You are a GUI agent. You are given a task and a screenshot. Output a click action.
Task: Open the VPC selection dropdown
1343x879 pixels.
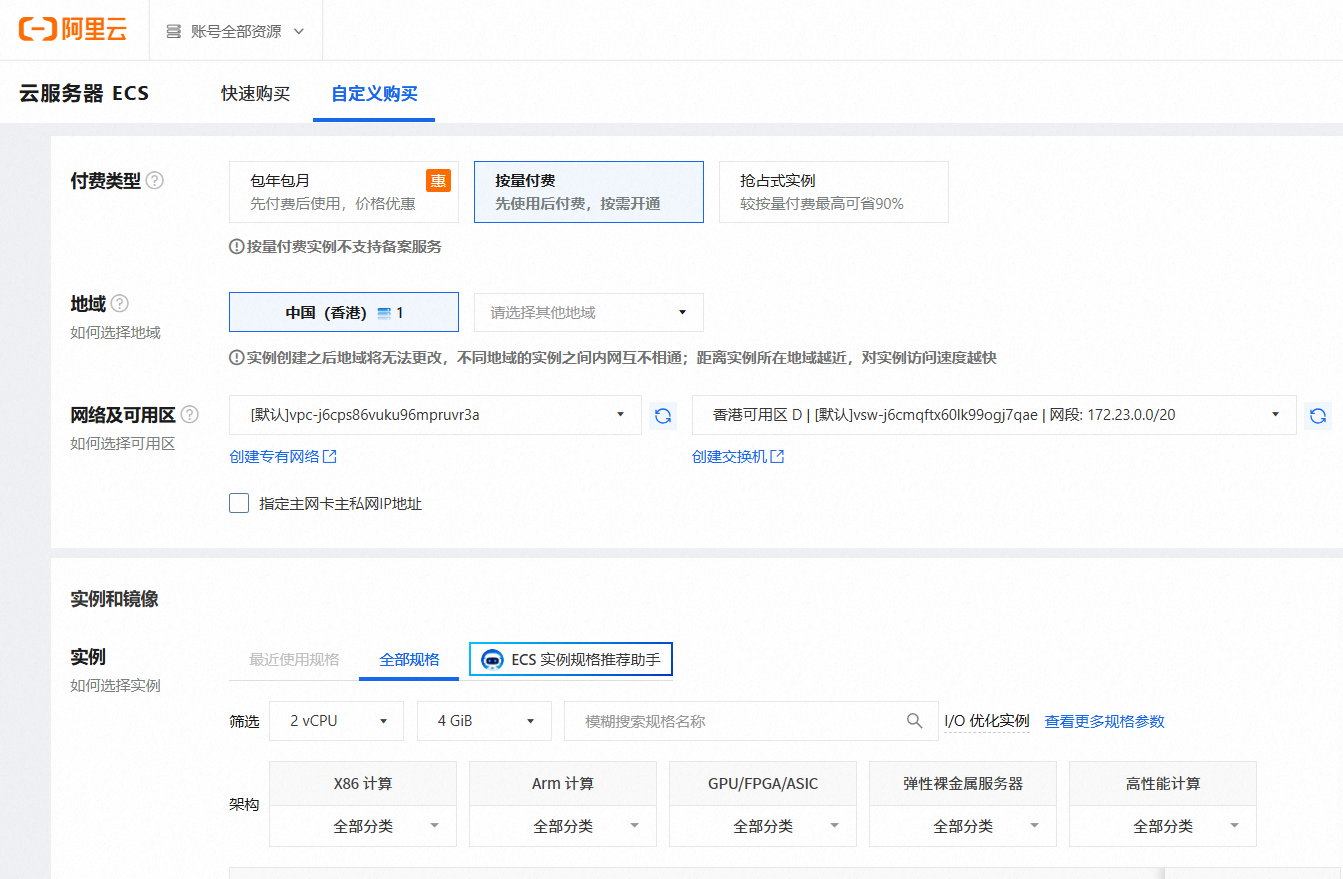(435, 415)
